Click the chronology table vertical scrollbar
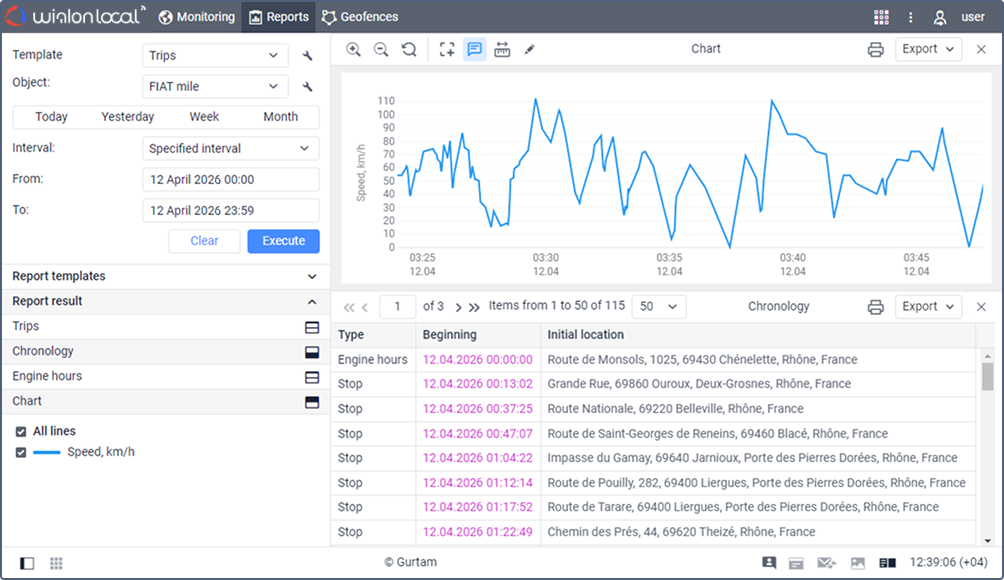 click(x=988, y=376)
